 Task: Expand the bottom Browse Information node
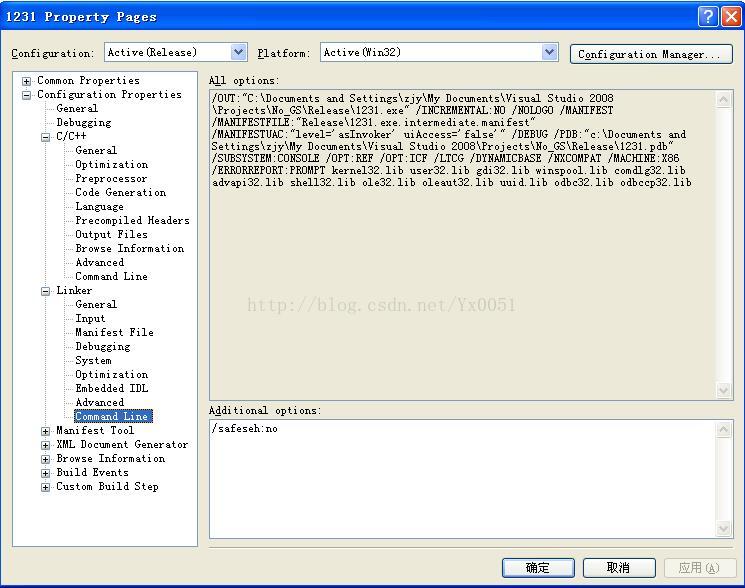coord(46,459)
